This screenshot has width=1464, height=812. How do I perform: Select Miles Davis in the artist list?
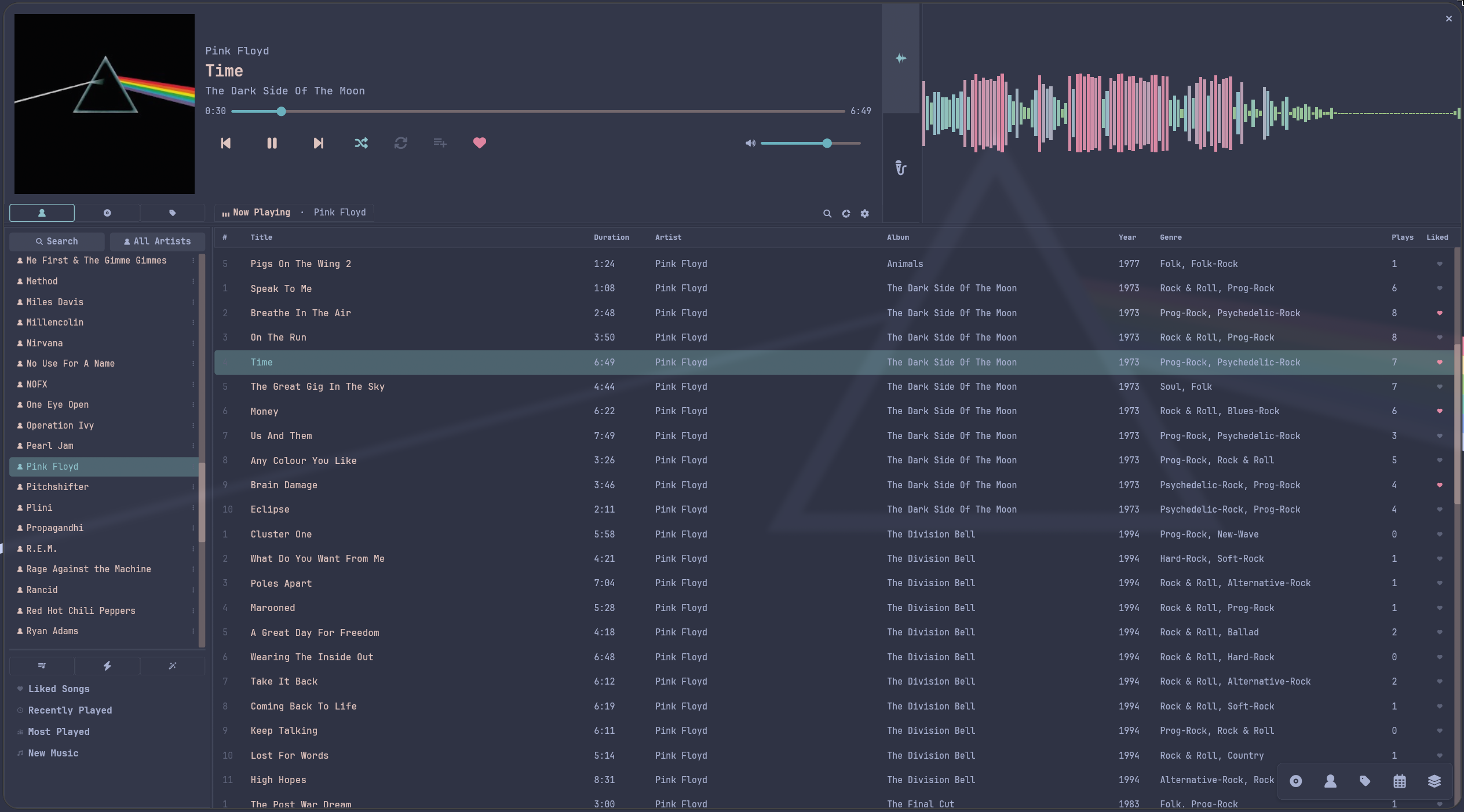pyautogui.click(x=104, y=302)
